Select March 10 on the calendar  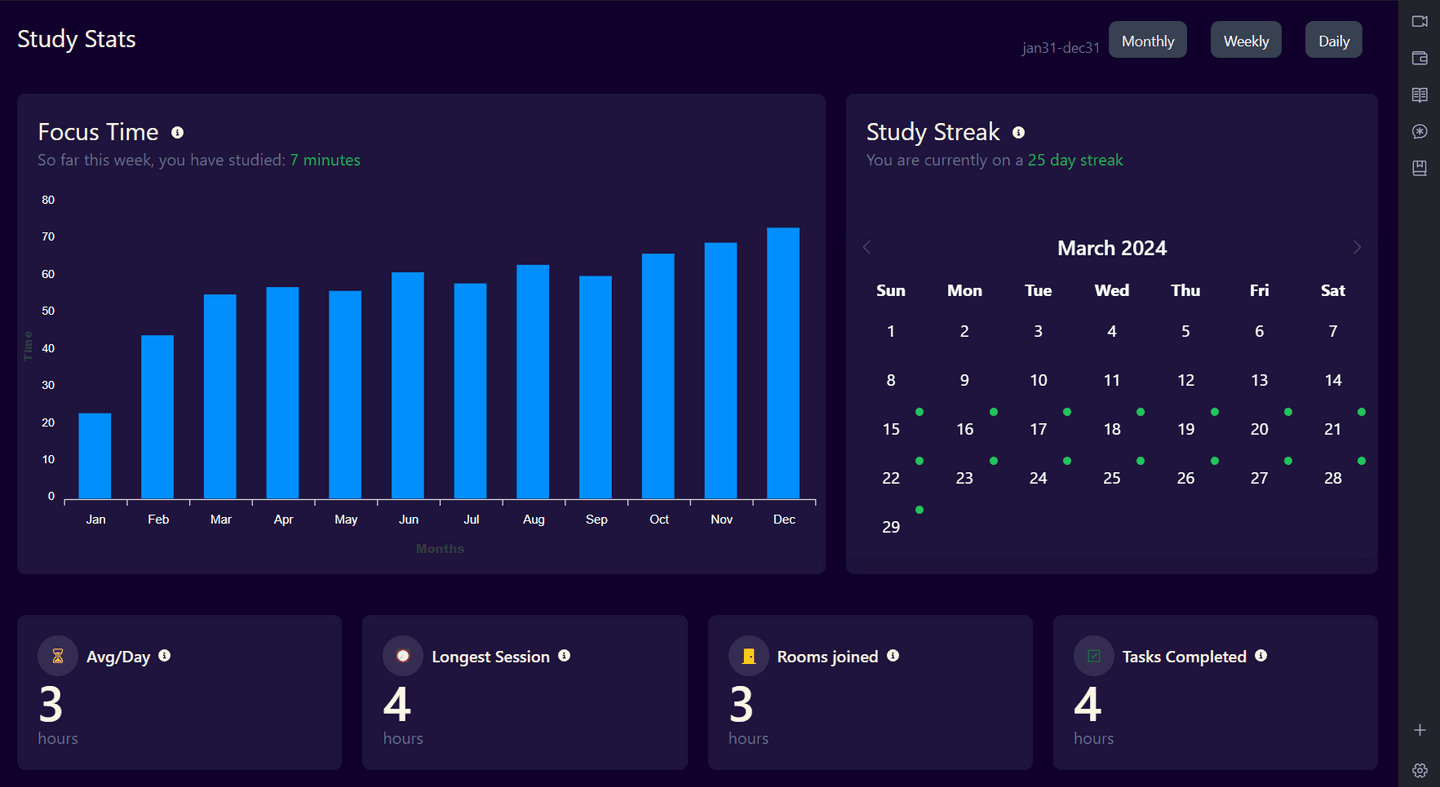click(x=1038, y=380)
